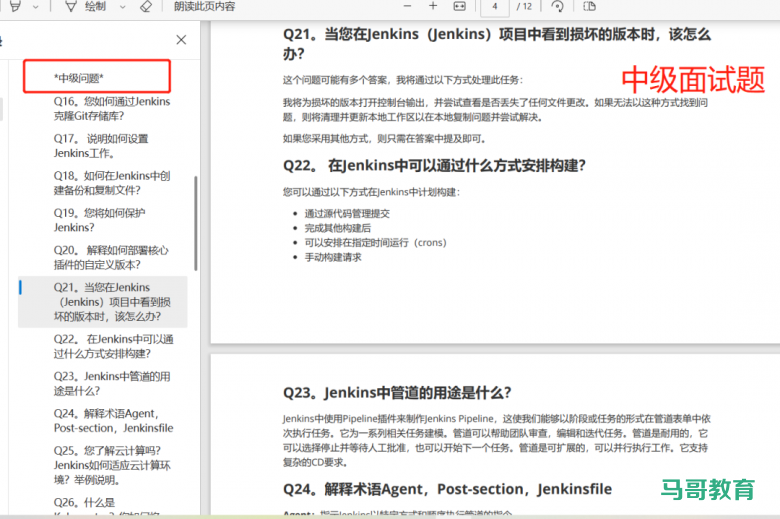
Task: Select Q21 broken build outline entry
Action: (112, 301)
